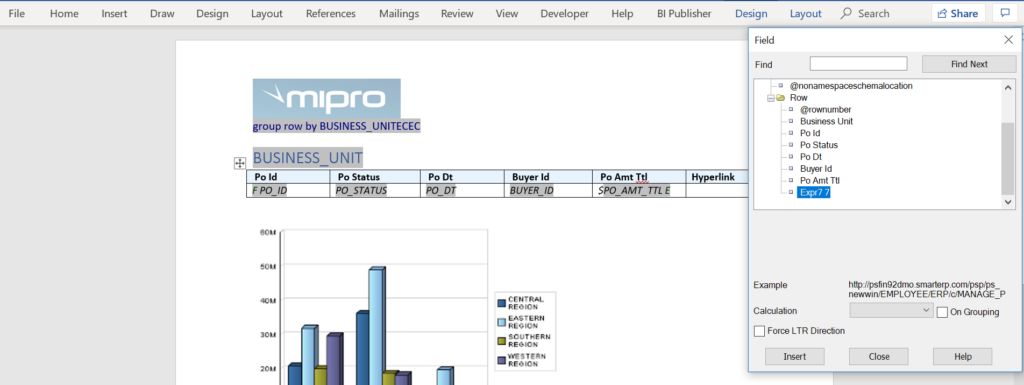Click the table move handle icon

[240, 163]
